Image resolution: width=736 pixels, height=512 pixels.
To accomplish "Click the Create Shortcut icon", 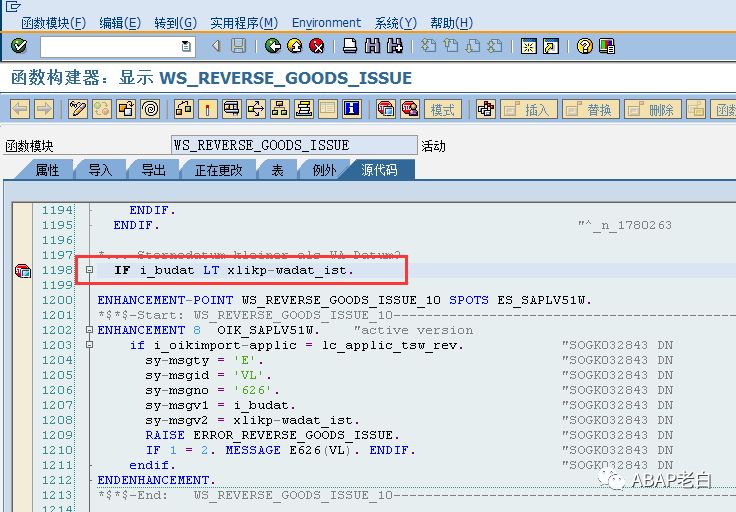I will (551, 46).
